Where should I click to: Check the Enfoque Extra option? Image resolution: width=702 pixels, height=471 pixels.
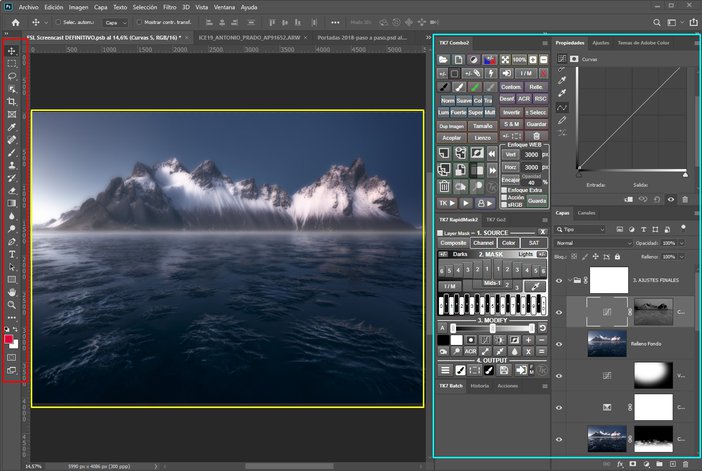coord(503,189)
